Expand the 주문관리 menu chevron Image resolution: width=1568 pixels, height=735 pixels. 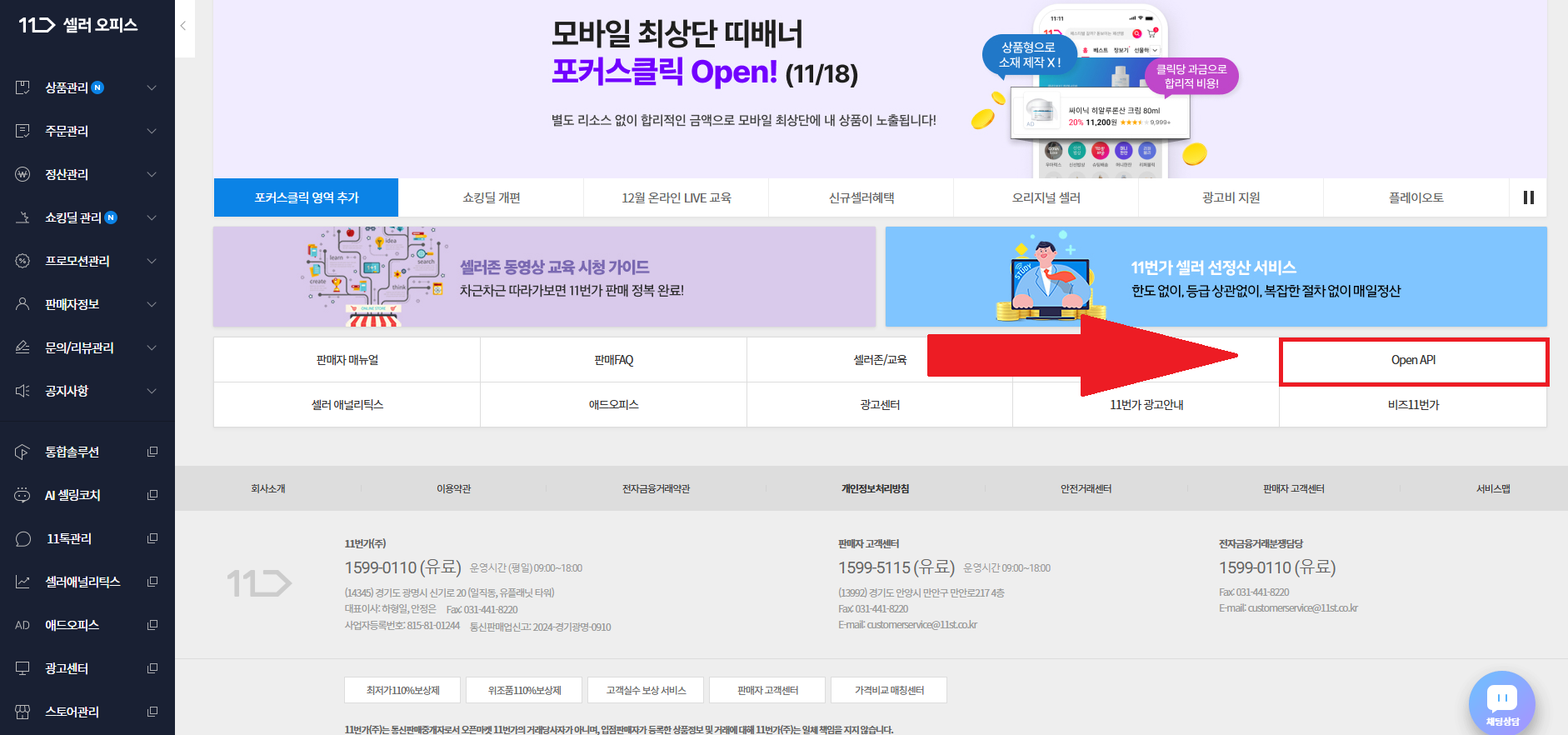[x=152, y=131]
